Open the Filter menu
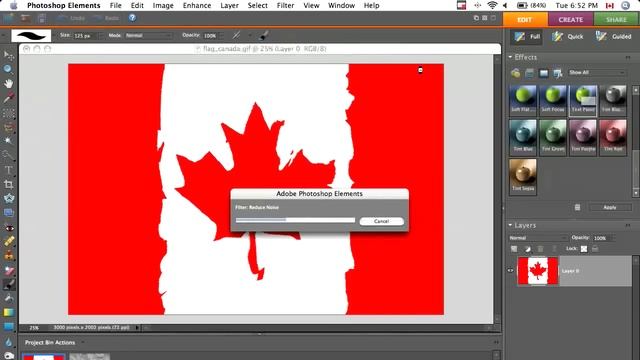 285,5
